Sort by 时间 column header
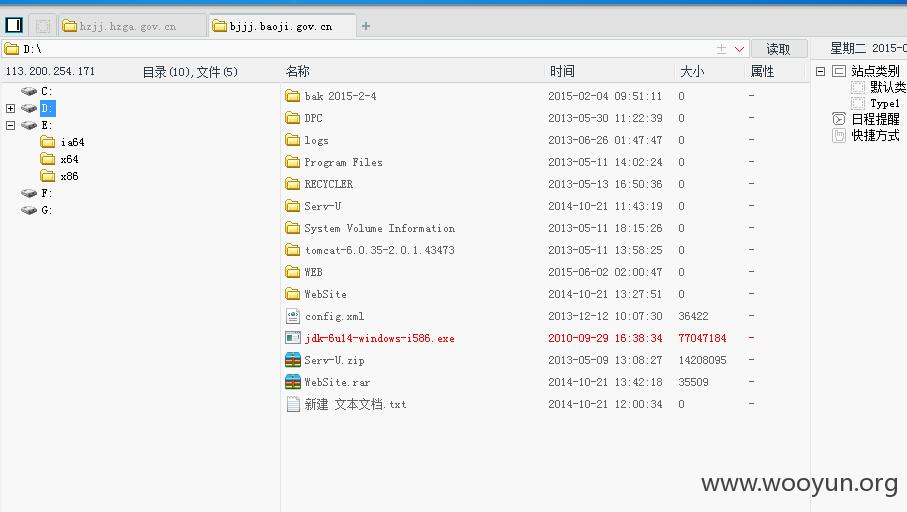 pyautogui.click(x=562, y=71)
